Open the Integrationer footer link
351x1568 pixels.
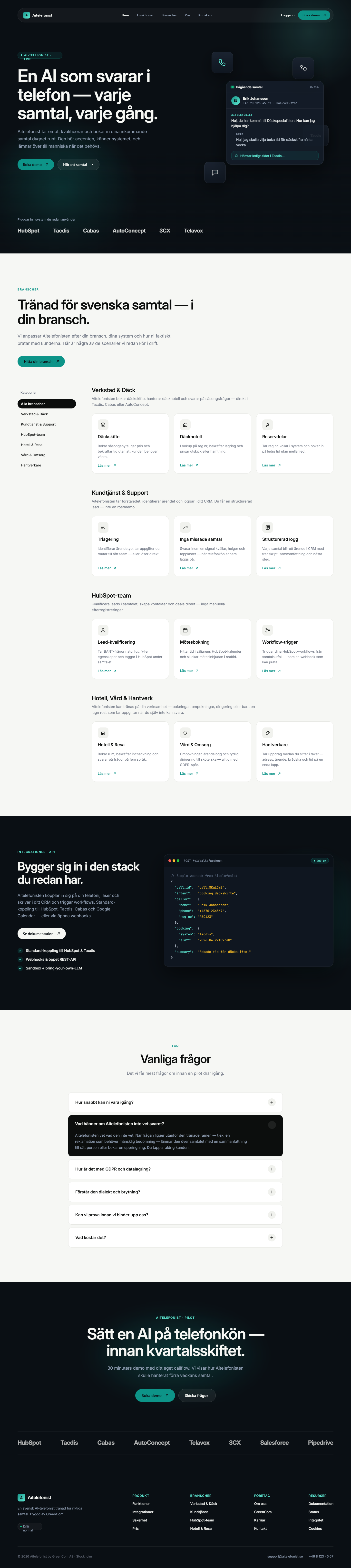tap(143, 1512)
